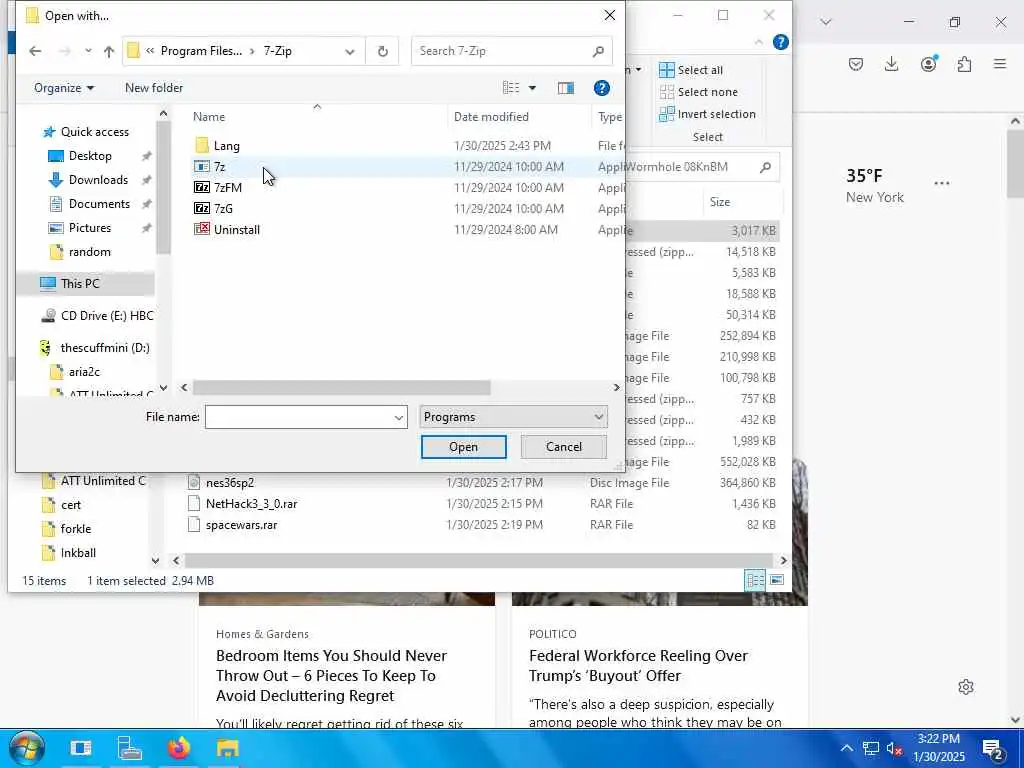
Task: Open Documents in navigation pane
Action: coord(89,204)
